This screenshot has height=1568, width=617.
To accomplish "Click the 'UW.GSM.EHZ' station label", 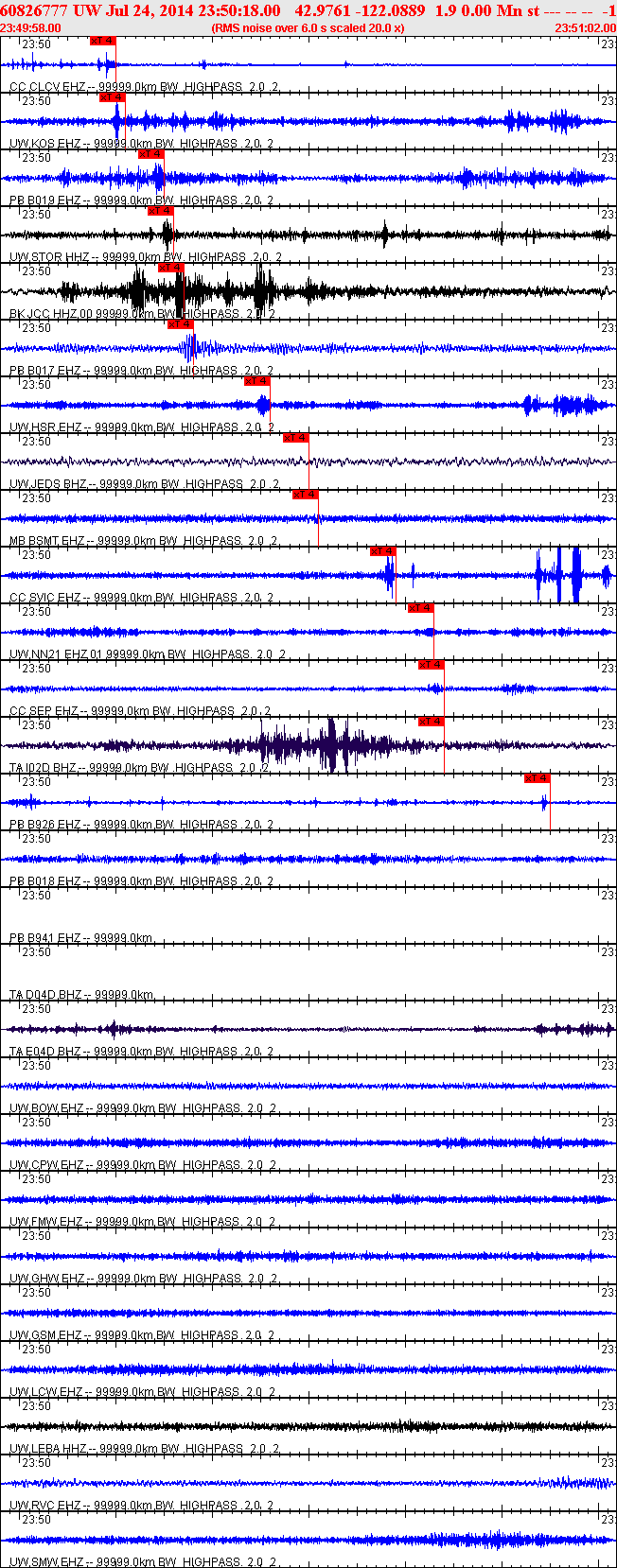I will point(46,1335).
